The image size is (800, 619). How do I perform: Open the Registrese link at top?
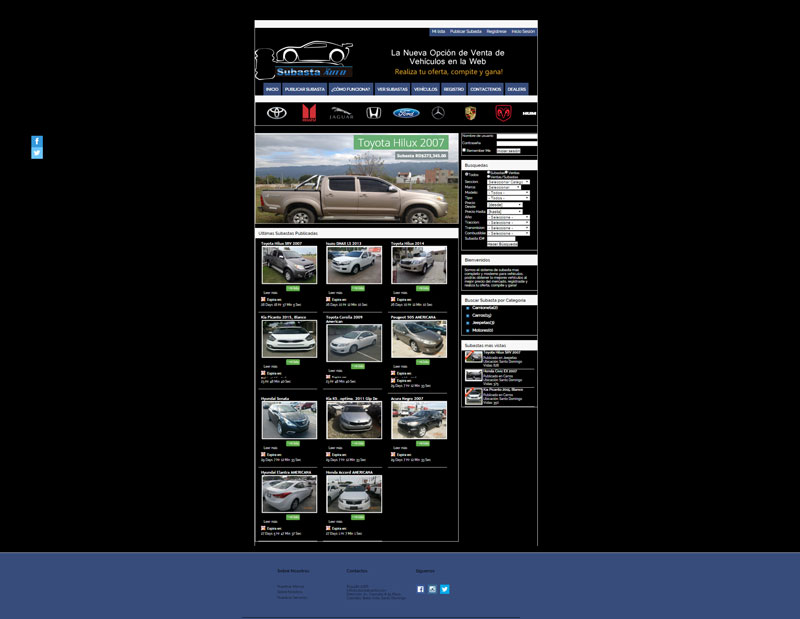point(496,32)
